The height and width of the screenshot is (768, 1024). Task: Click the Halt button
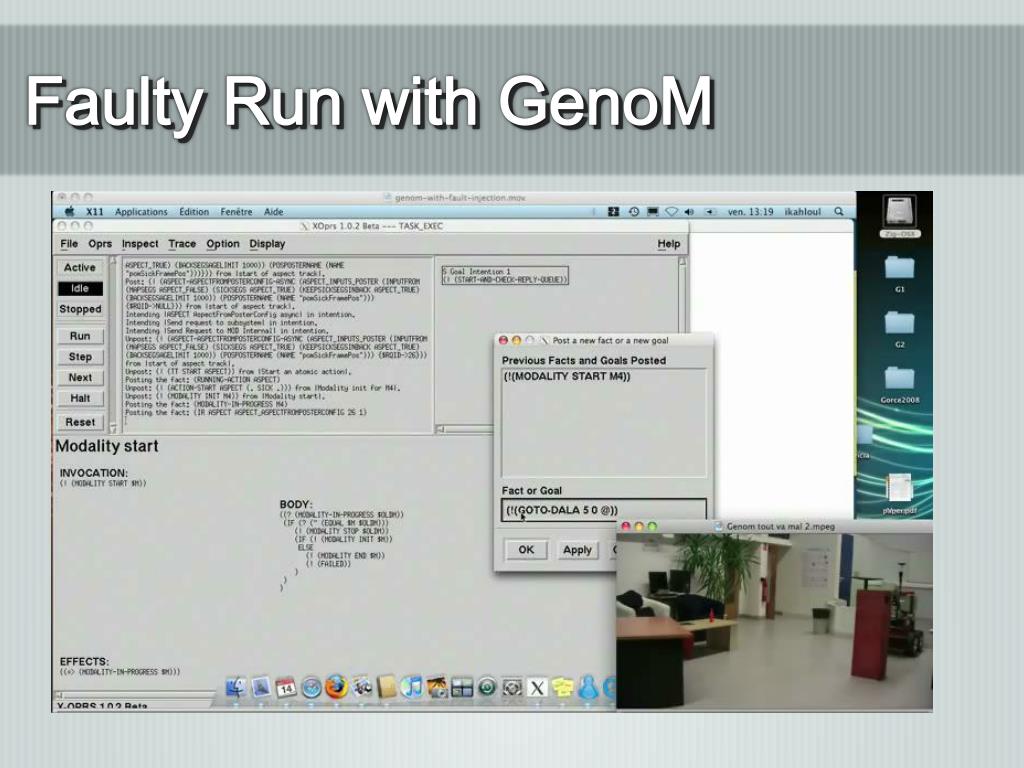coord(80,398)
